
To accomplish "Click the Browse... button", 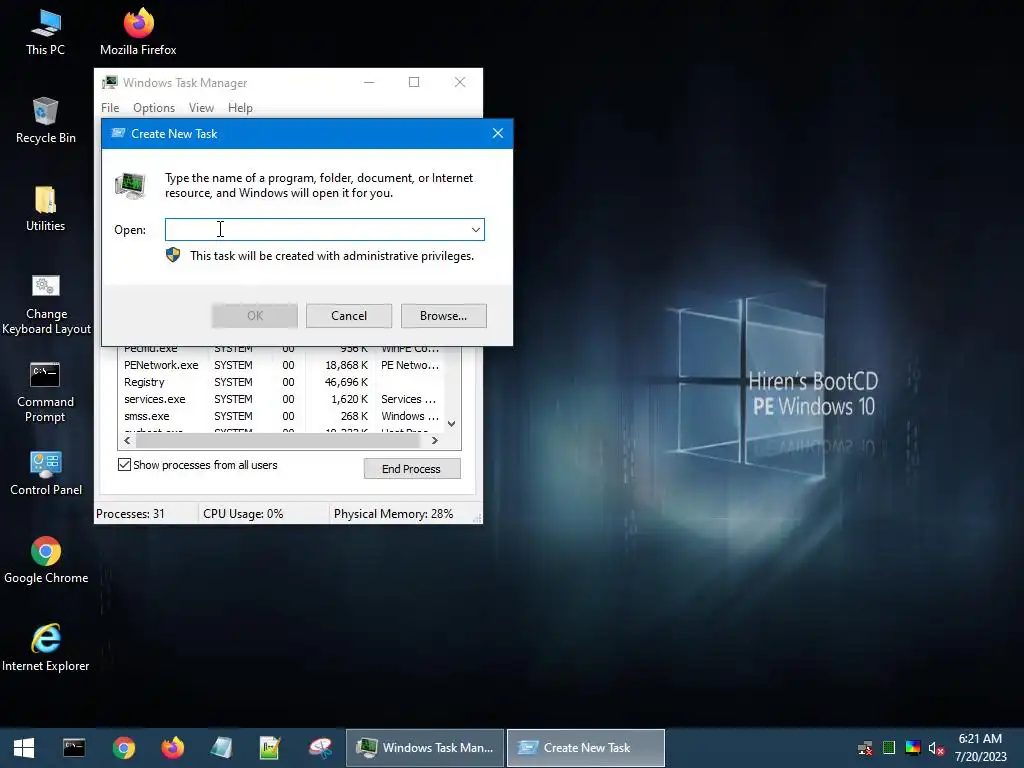I will tap(443, 316).
